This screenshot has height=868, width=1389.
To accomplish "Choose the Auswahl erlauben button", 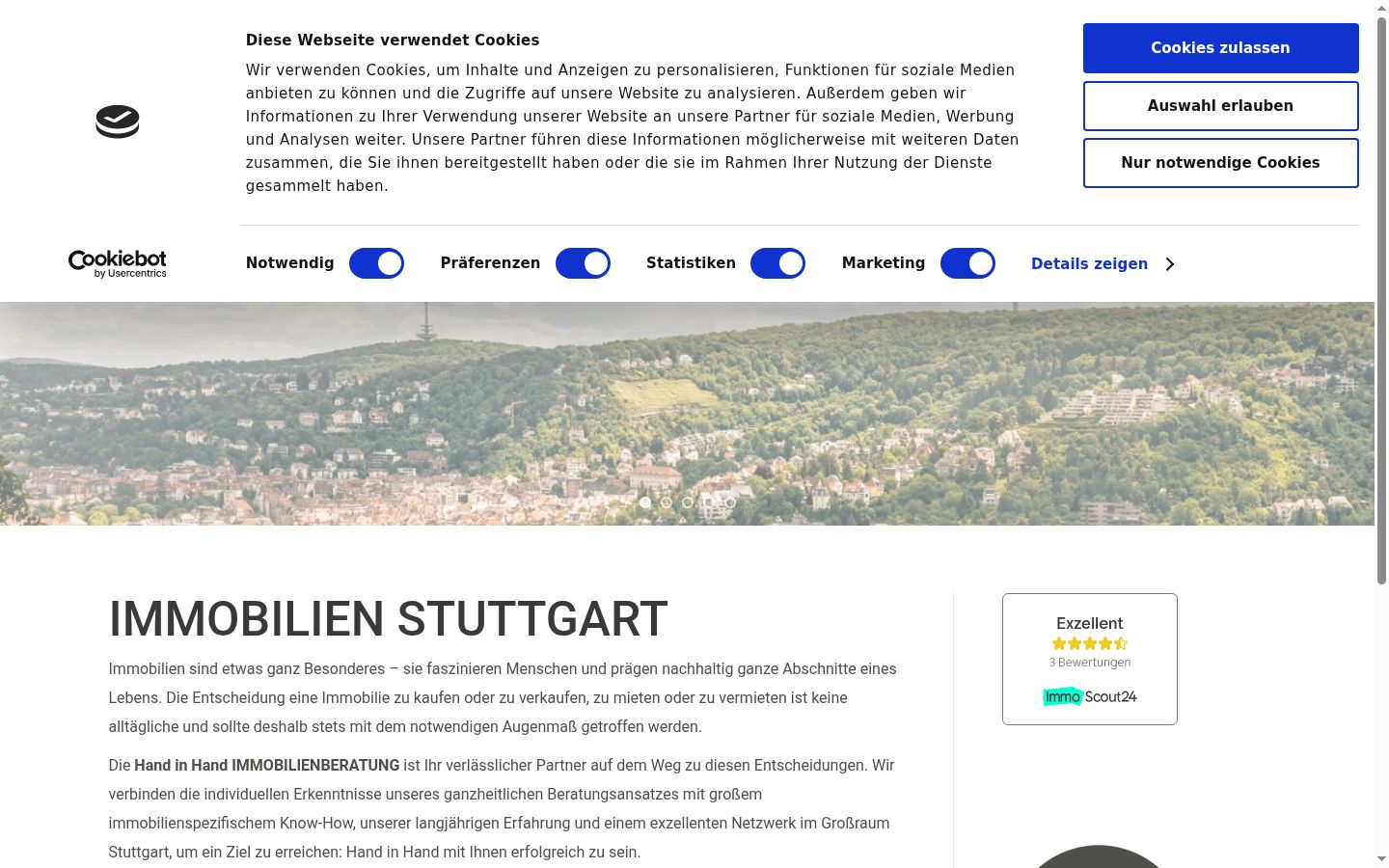I will click(x=1220, y=106).
